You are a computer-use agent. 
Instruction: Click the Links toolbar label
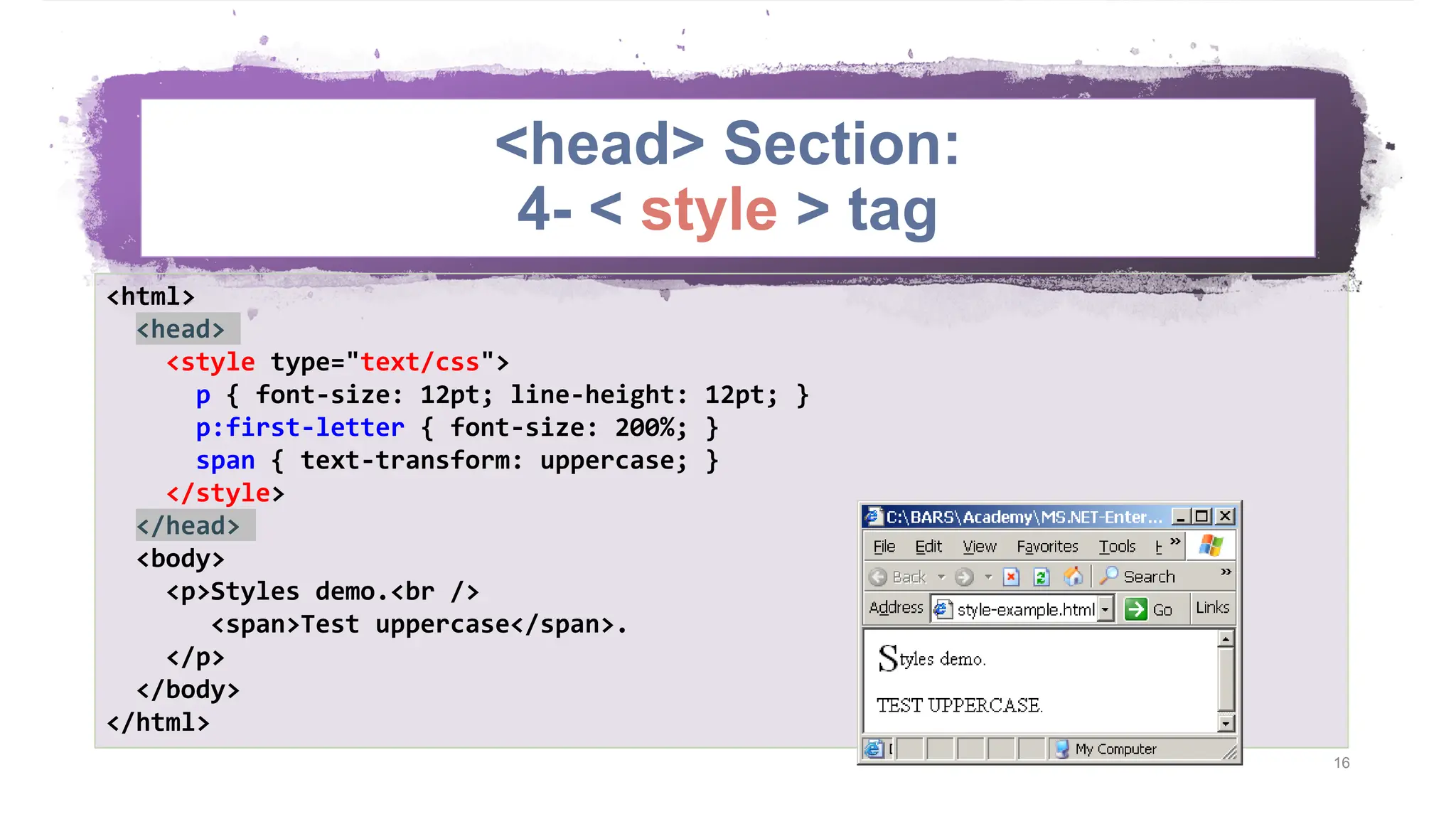(1212, 608)
